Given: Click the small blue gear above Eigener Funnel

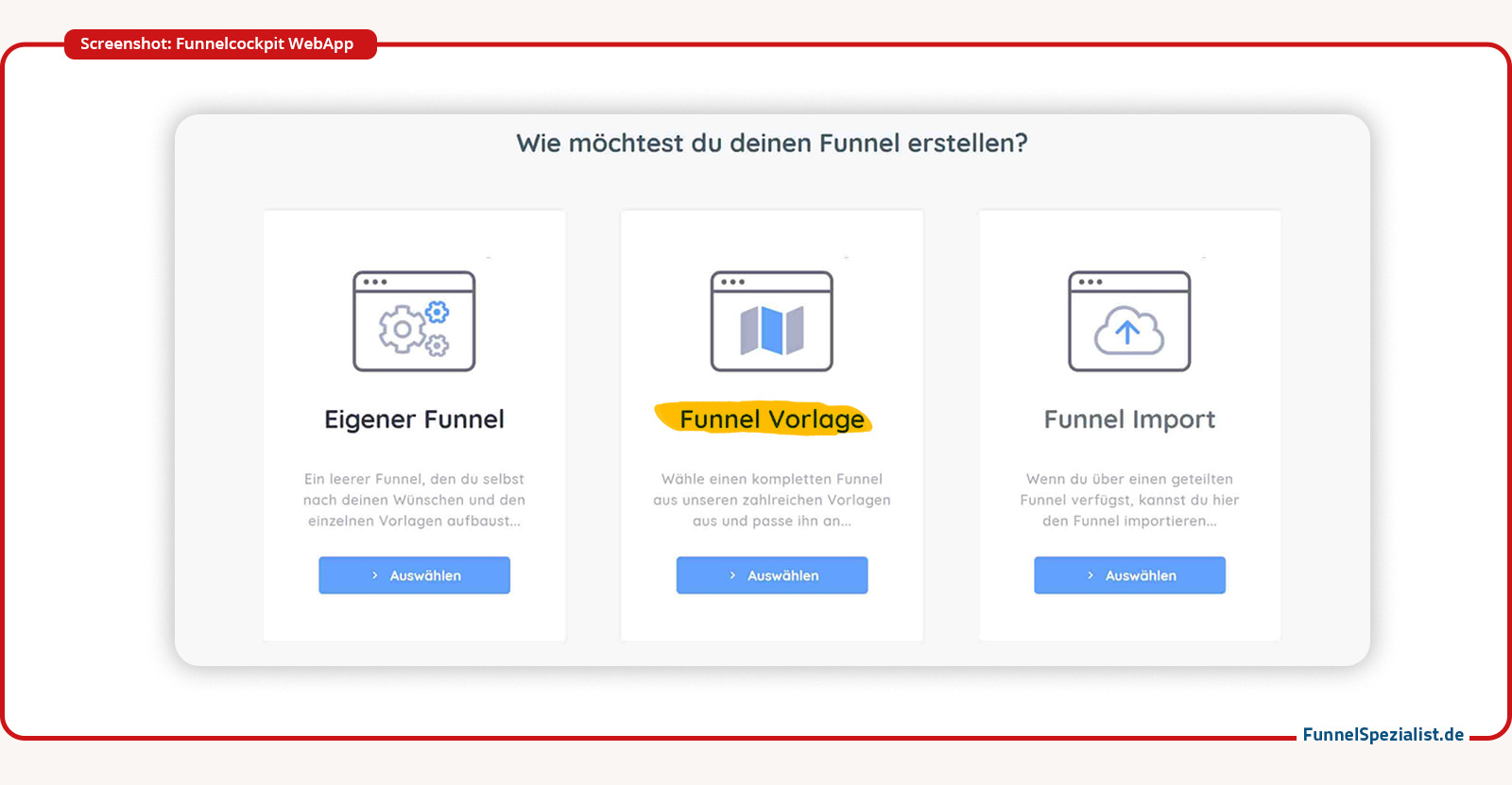Looking at the screenshot, I should pos(437,312).
